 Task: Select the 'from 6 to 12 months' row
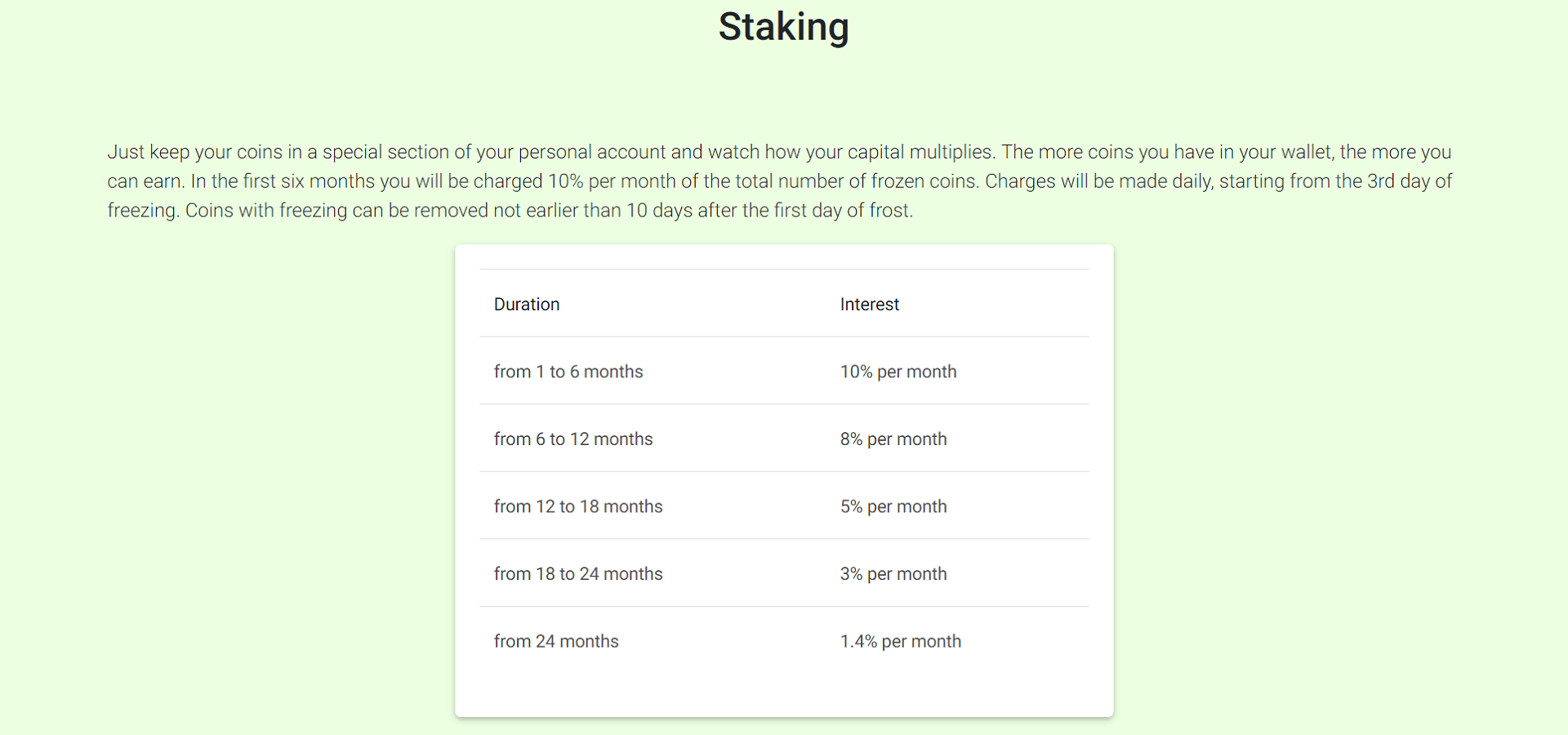[x=784, y=439]
